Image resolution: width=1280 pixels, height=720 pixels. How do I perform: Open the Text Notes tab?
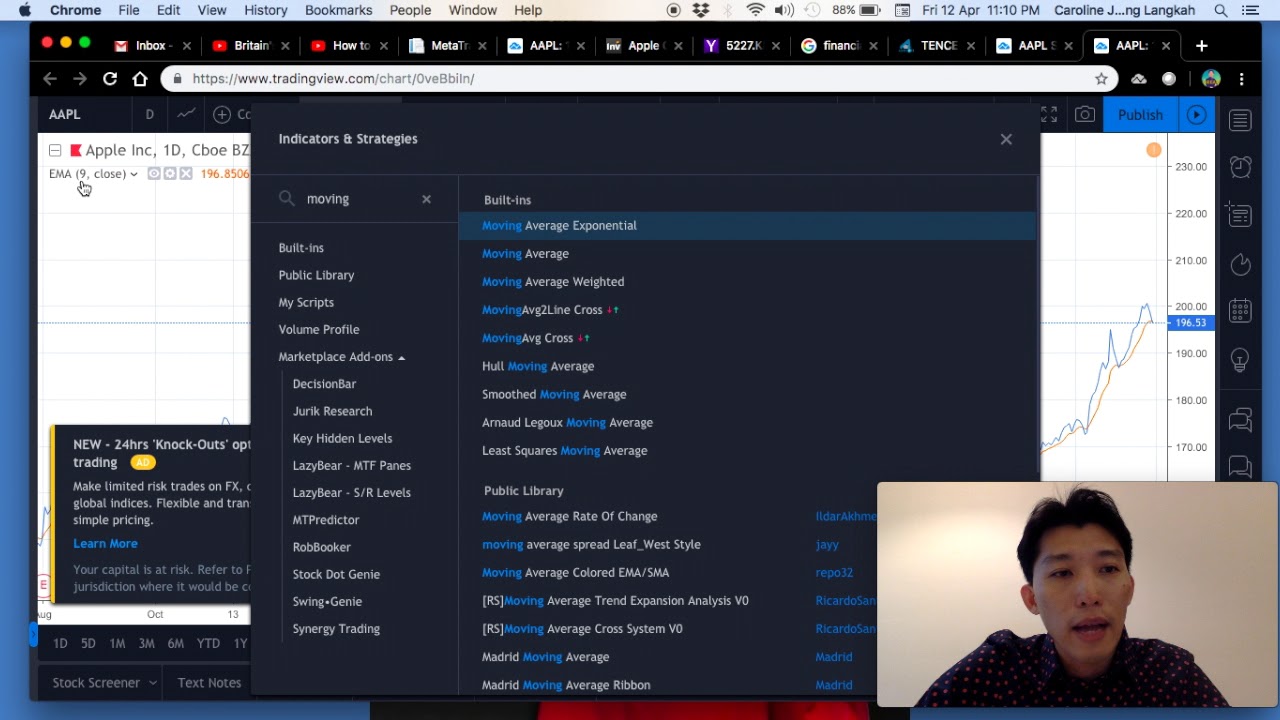(209, 683)
